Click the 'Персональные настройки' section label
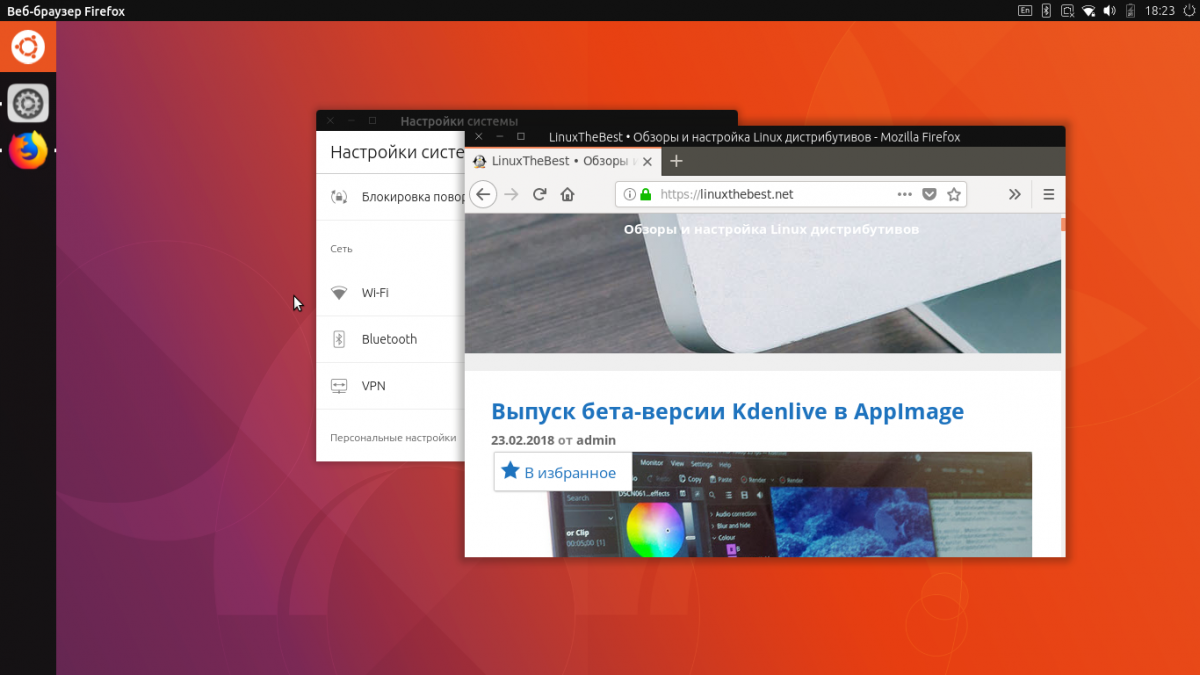 393,438
